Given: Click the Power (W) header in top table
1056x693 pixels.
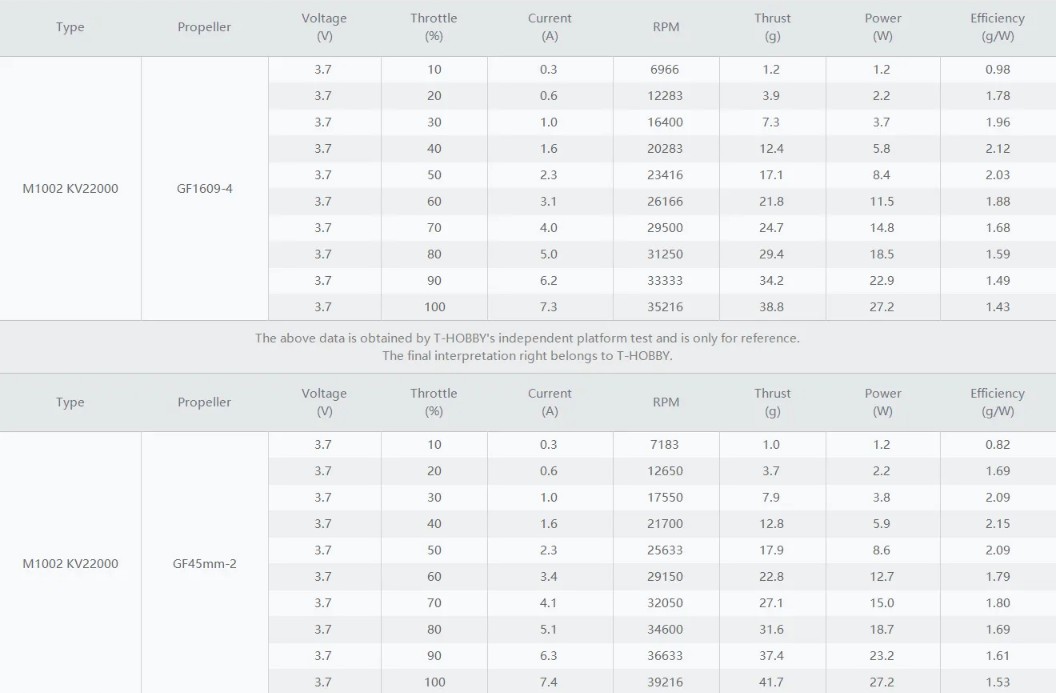Looking at the screenshot, I should click(882, 27).
